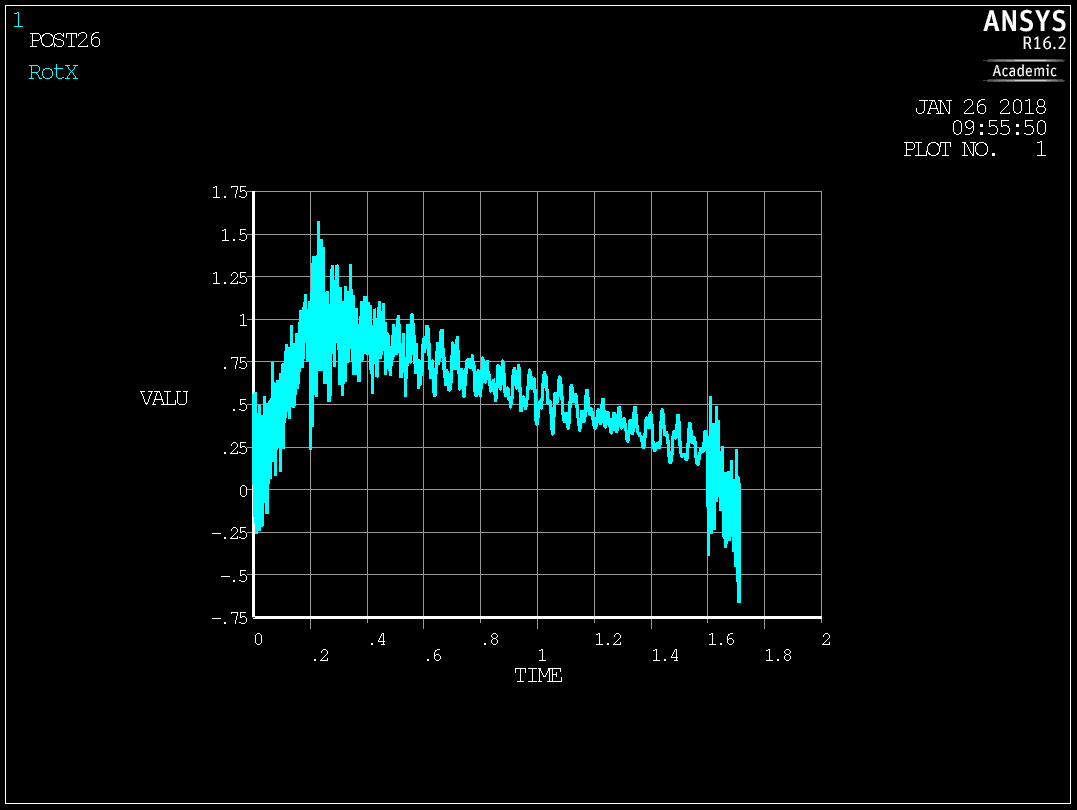Click the R16.2 version label

(1043, 44)
